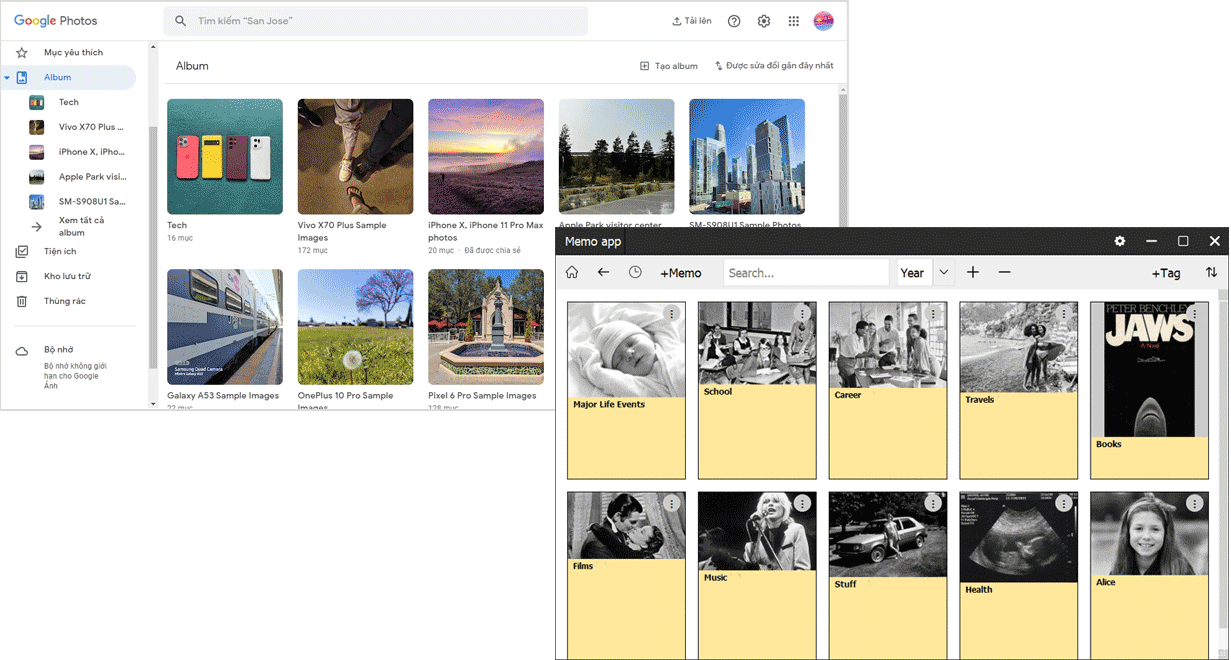The image size is (1231, 660).
Task: Open the Tech album thumbnail
Action: [x=225, y=156]
